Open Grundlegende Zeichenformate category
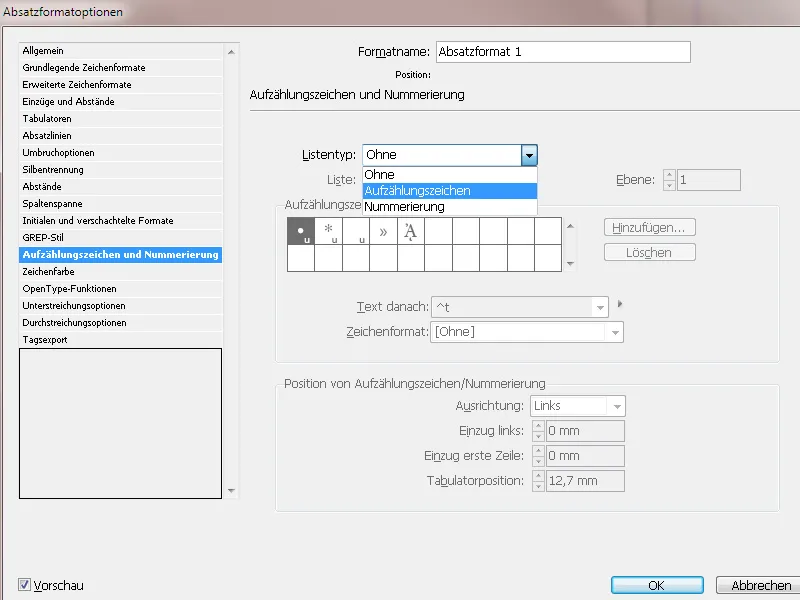 pyautogui.click(x=121, y=67)
